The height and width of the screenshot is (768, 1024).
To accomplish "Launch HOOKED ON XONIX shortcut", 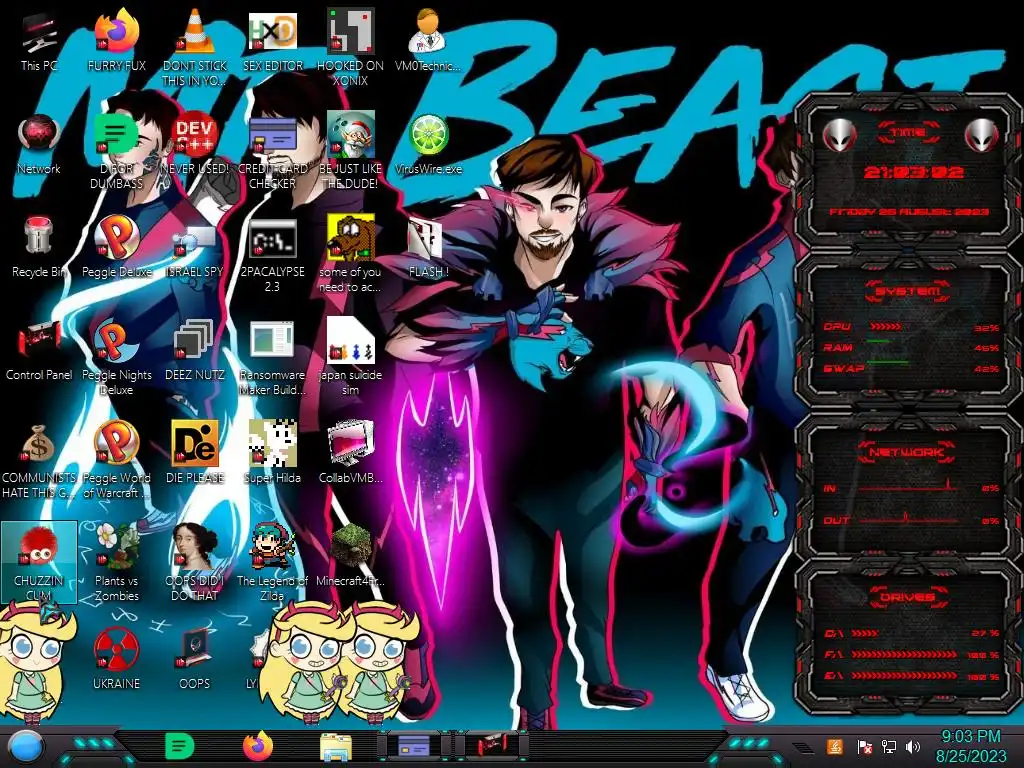I will point(350,47).
